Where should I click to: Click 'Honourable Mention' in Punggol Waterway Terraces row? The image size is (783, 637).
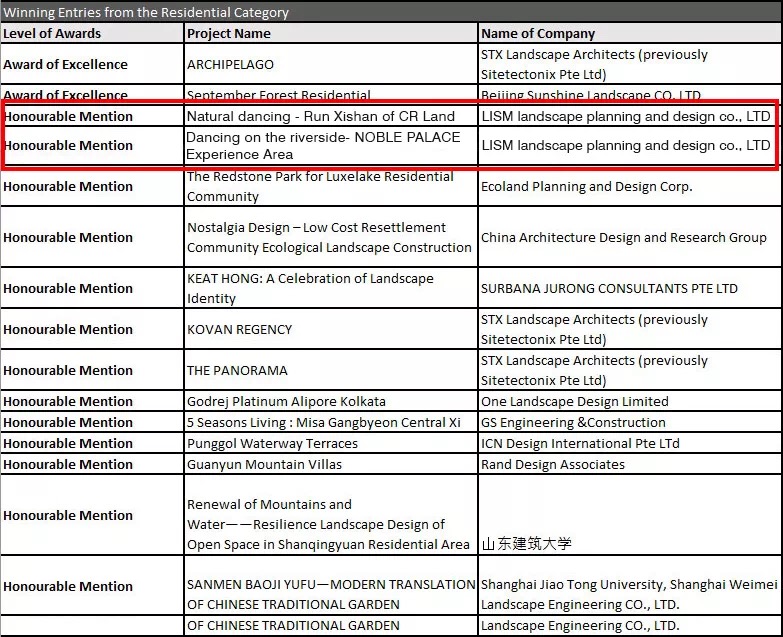click(x=68, y=443)
